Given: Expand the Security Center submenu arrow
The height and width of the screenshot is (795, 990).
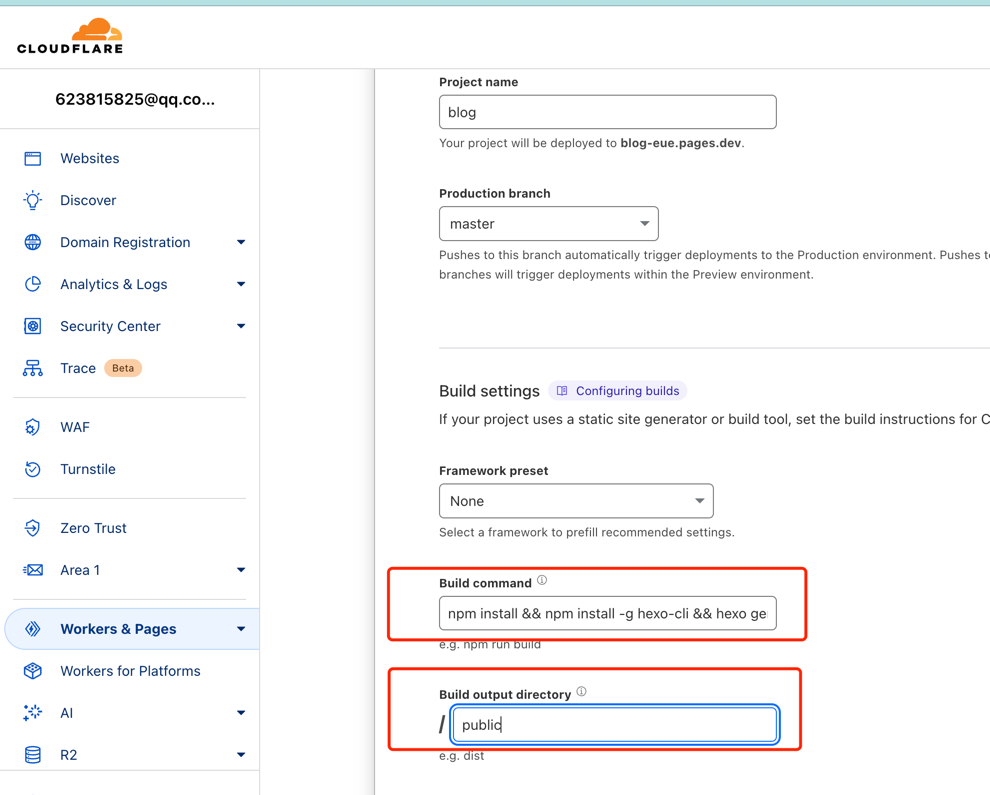Looking at the screenshot, I should tap(241, 326).
